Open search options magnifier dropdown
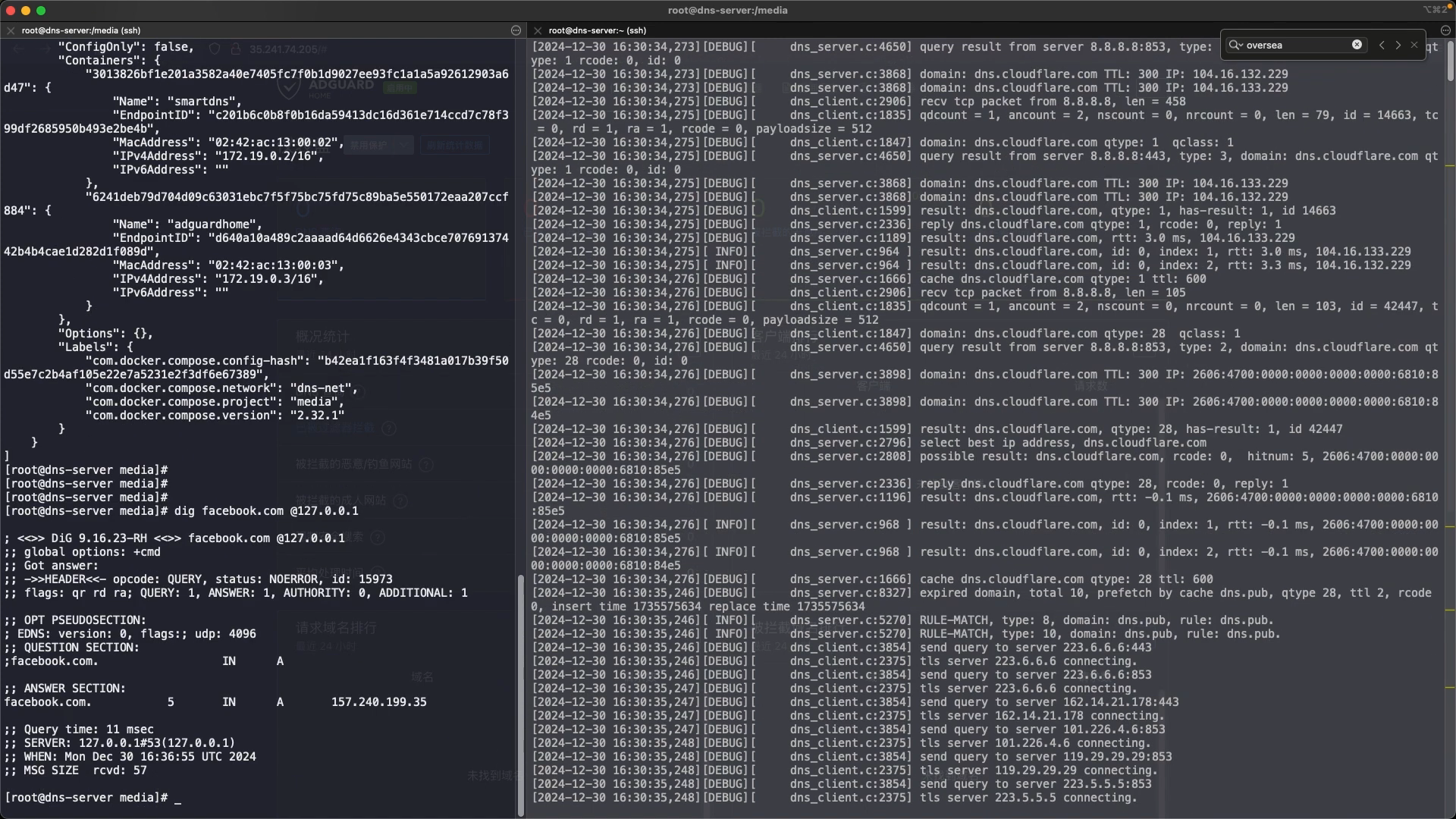 coord(1235,45)
